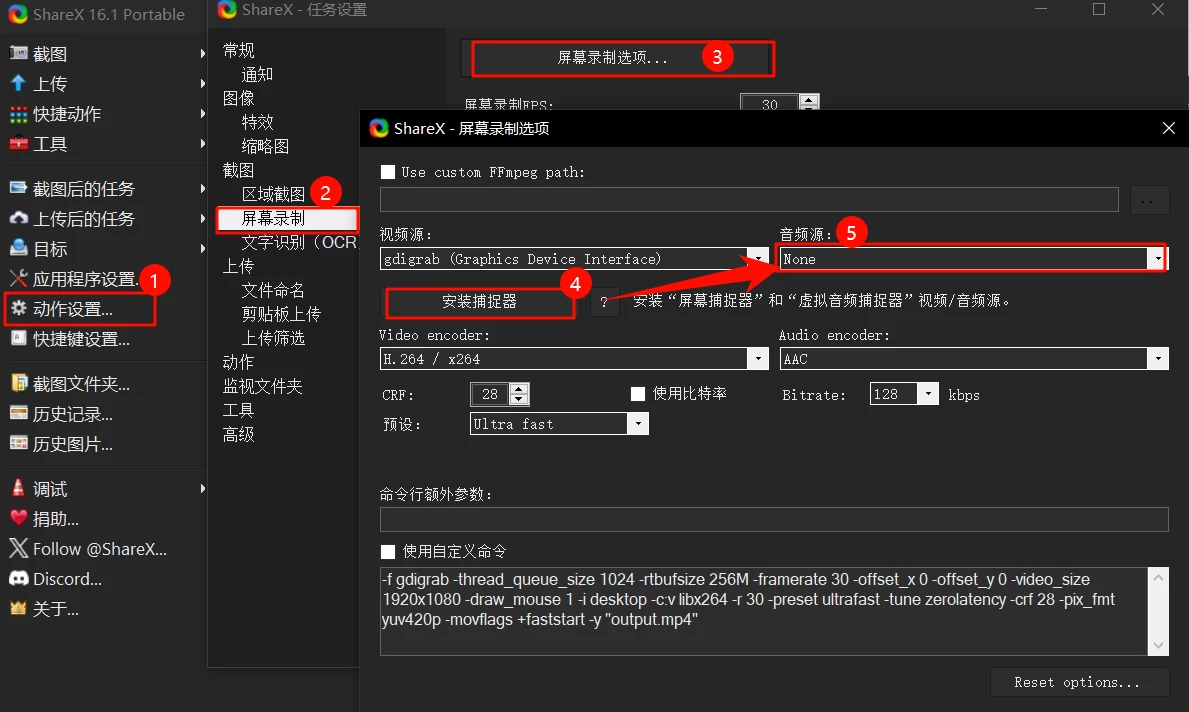Image resolution: width=1189 pixels, height=712 pixels.
Task: Open the 视频源 gdigrab dropdown
Action: point(758,259)
